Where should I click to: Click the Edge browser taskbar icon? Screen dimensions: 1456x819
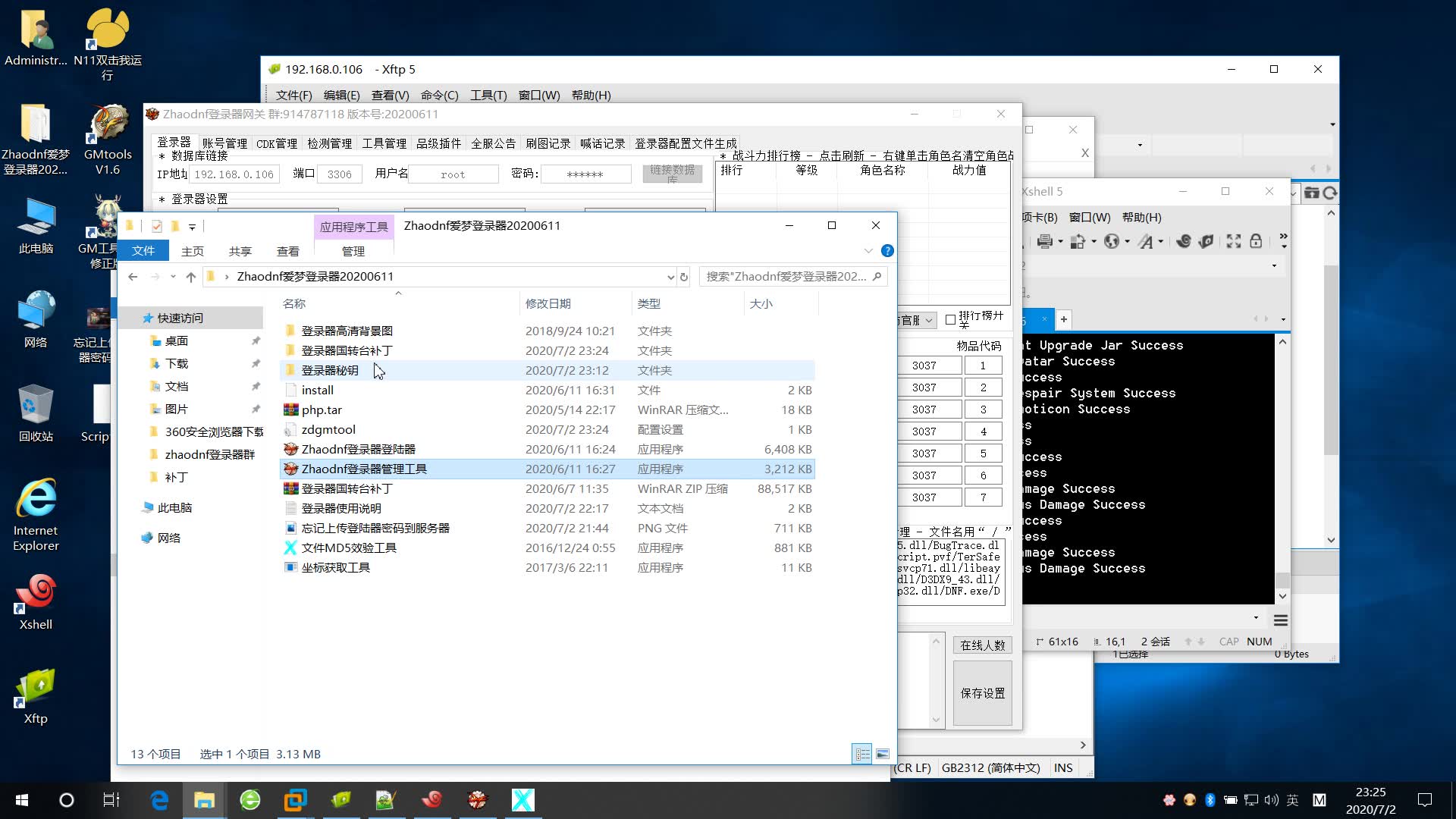tap(159, 800)
